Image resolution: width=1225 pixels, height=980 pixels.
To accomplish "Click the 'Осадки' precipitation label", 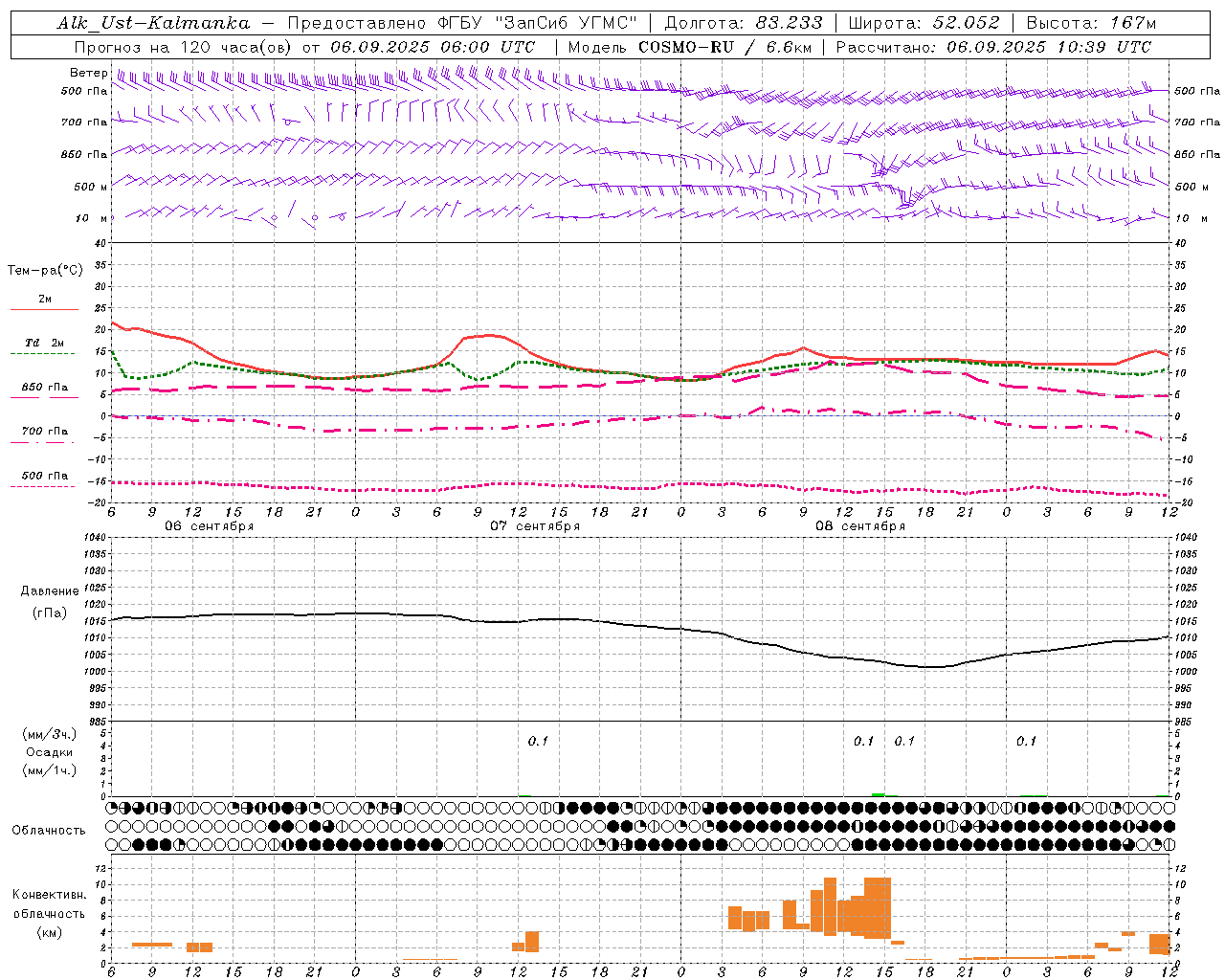I will click(x=50, y=752).
